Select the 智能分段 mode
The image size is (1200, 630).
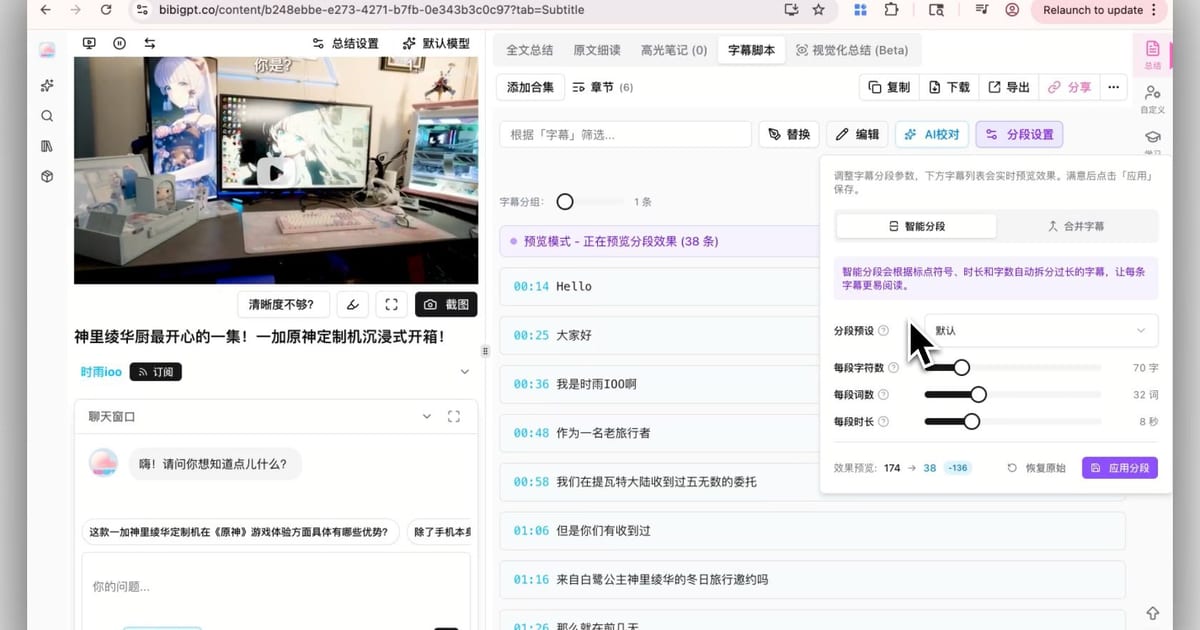coord(916,226)
